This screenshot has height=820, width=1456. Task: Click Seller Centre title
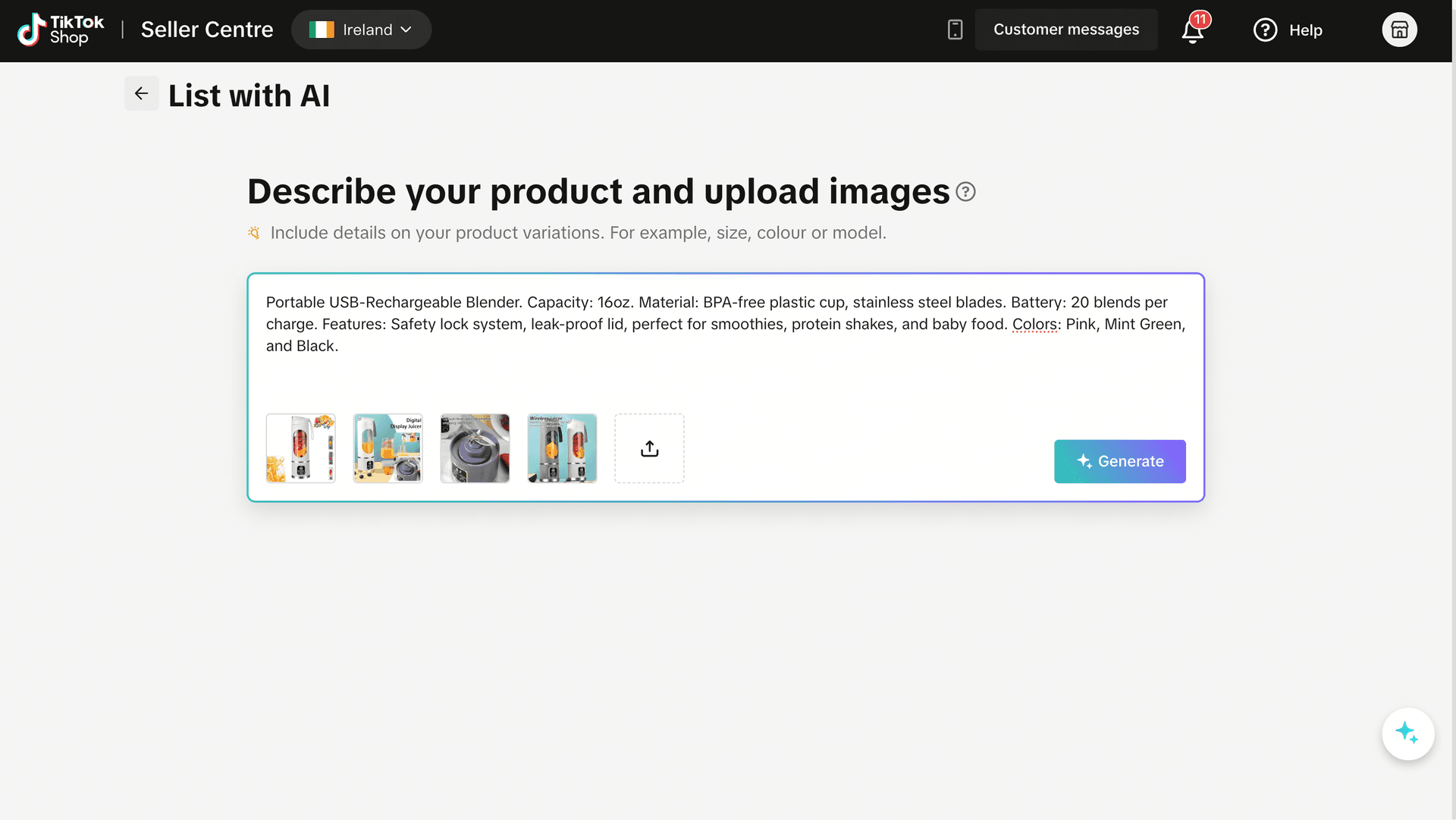207,30
